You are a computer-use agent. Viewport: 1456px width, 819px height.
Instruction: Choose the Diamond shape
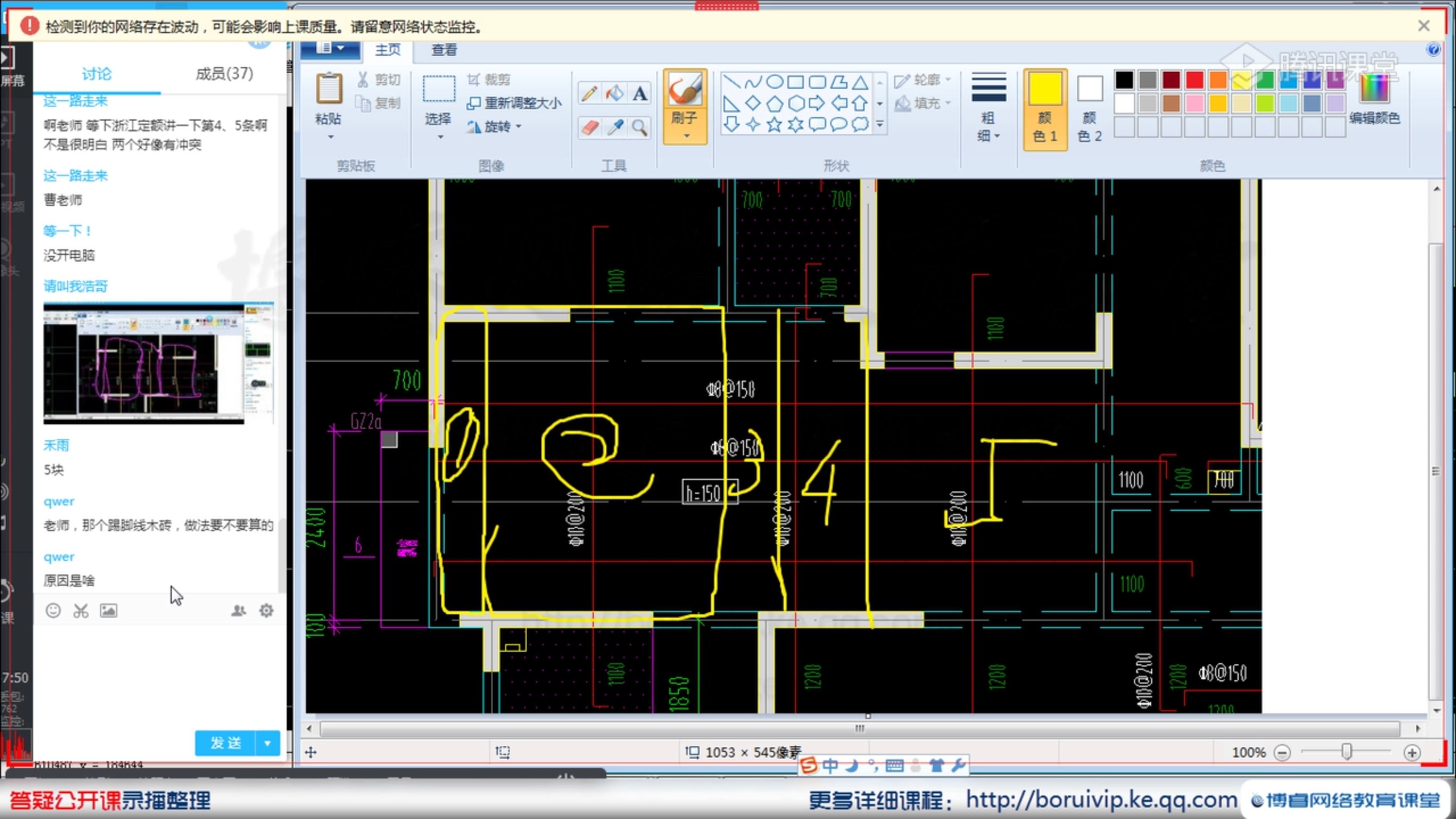(x=753, y=104)
